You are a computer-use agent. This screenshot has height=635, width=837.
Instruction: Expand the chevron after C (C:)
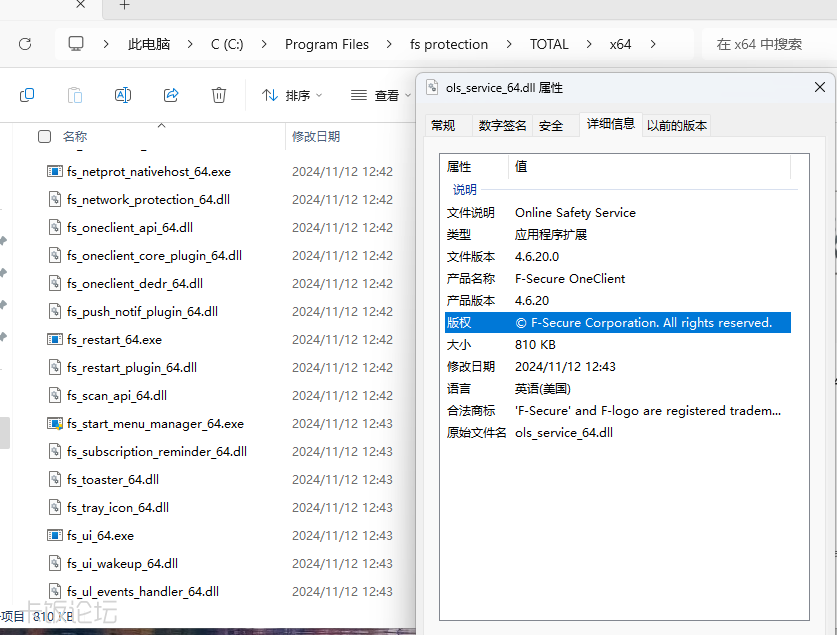264,44
